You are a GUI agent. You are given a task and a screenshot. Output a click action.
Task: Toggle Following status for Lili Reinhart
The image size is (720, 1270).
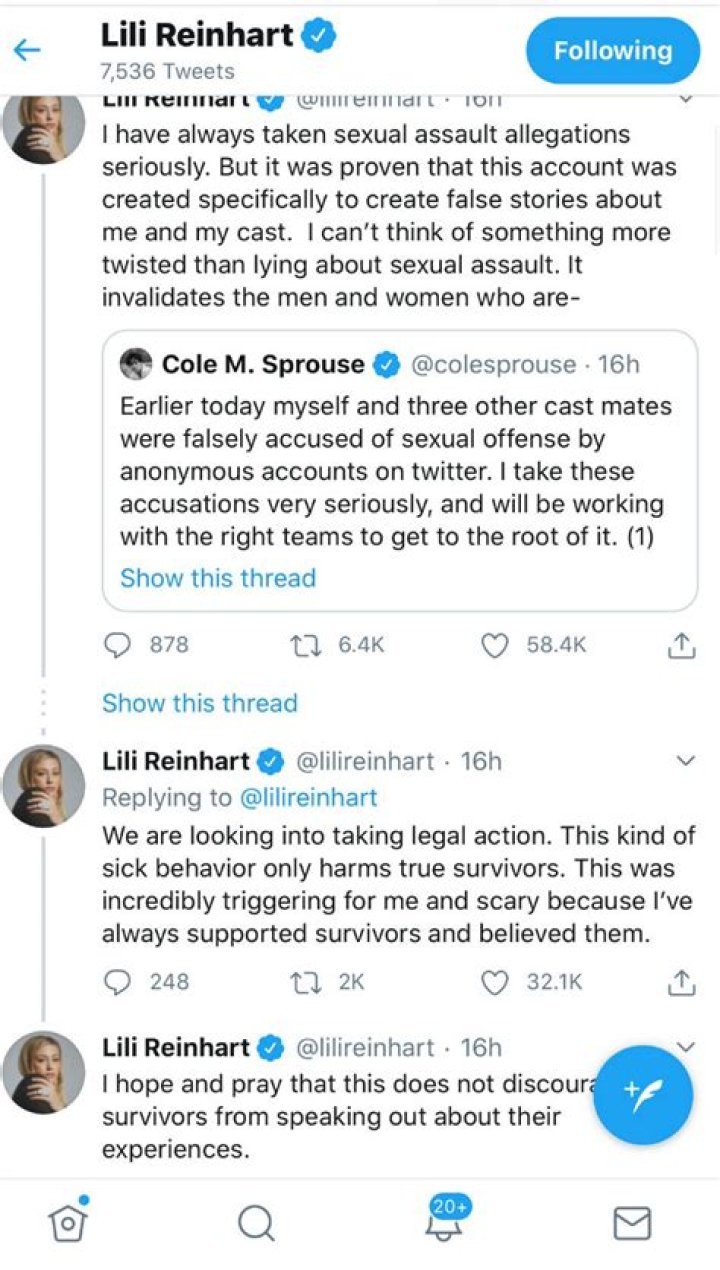pyautogui.click(x=612, y=50)
